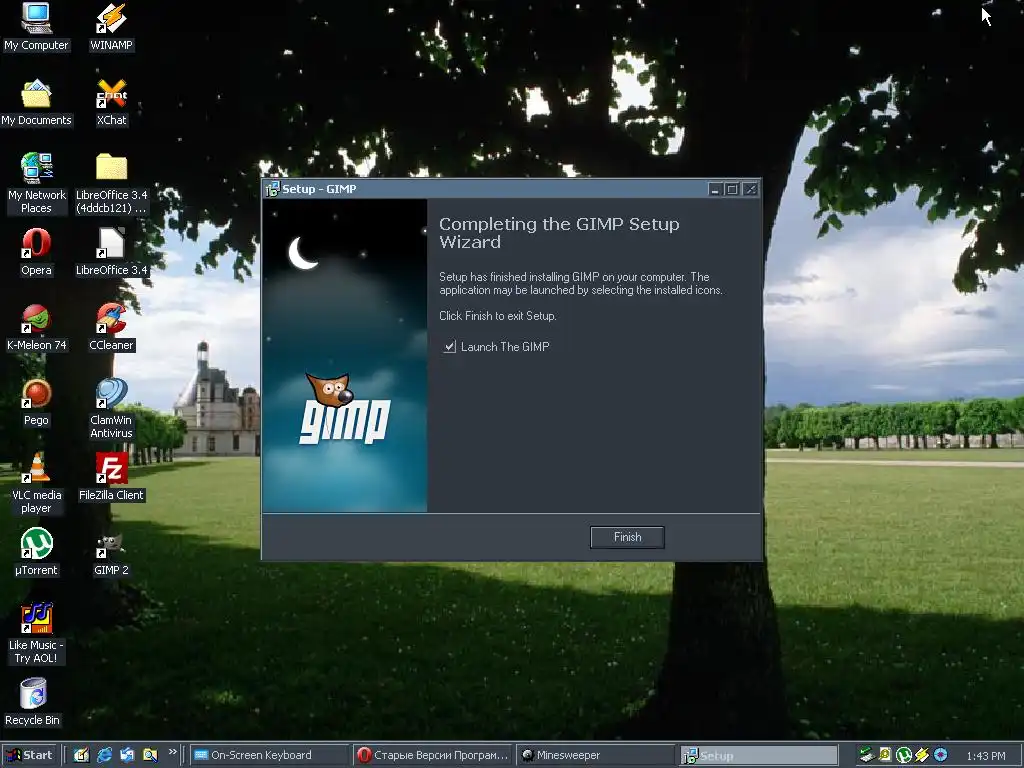Screen dimensions: 1024x768
Task: Select the LibreOffice 3.4 (4ddcb121) folder
Action: 111,184
